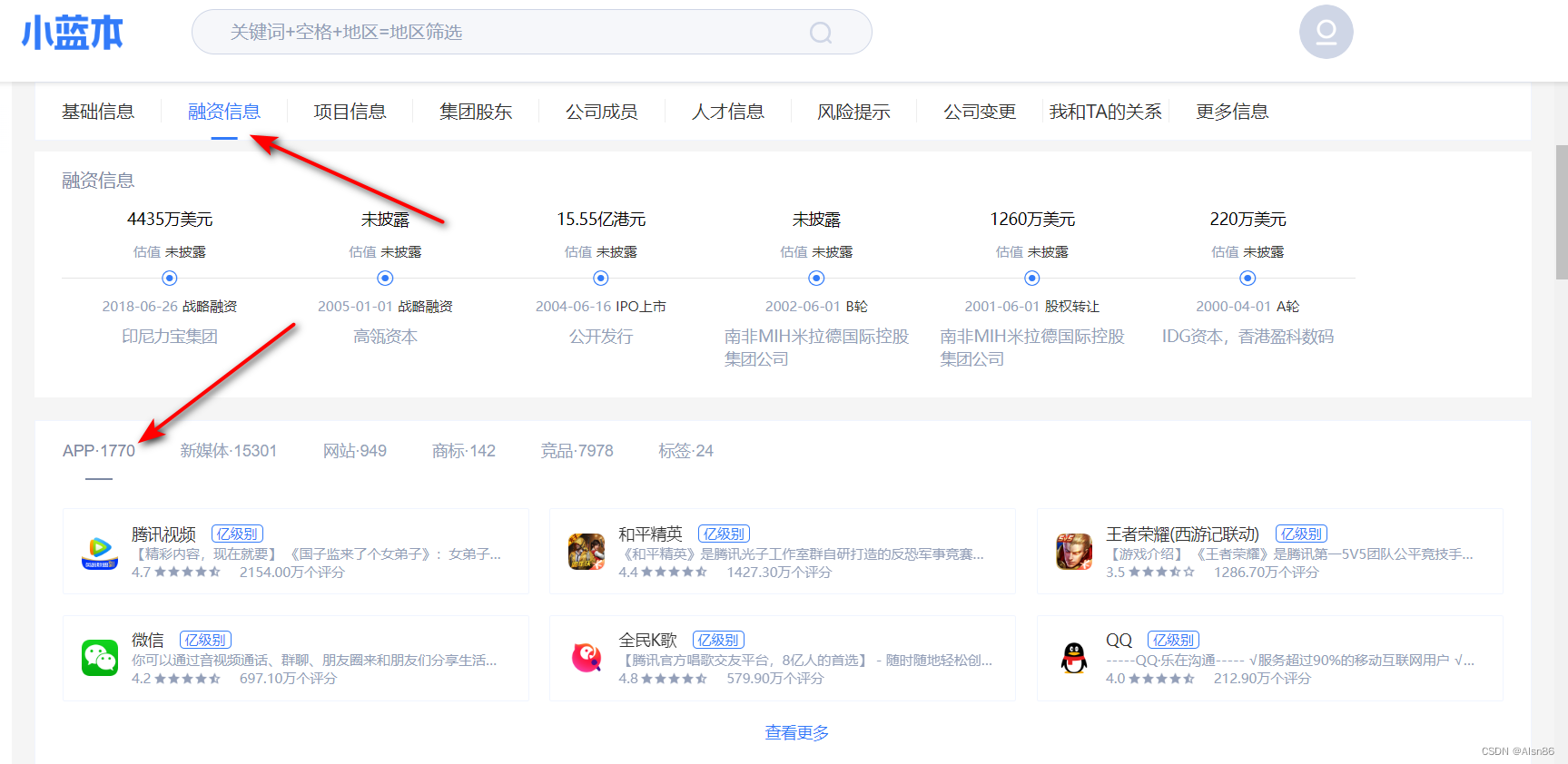
Task: Click the 微信 app icon
Action: pyautogui.click(x=100, y=658)
